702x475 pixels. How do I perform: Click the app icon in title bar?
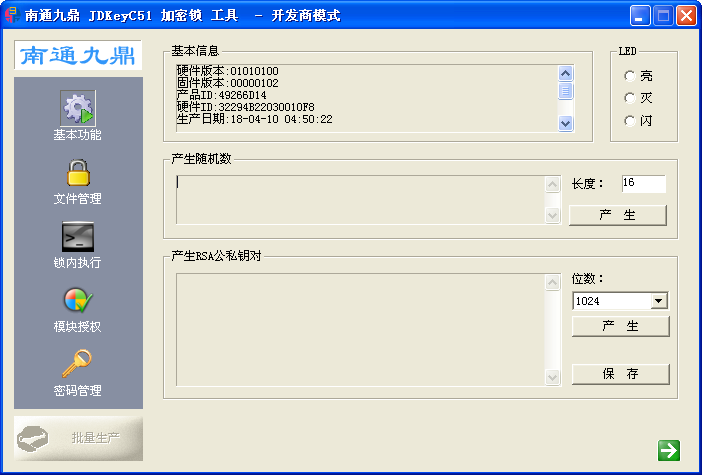tap(13, 15)
